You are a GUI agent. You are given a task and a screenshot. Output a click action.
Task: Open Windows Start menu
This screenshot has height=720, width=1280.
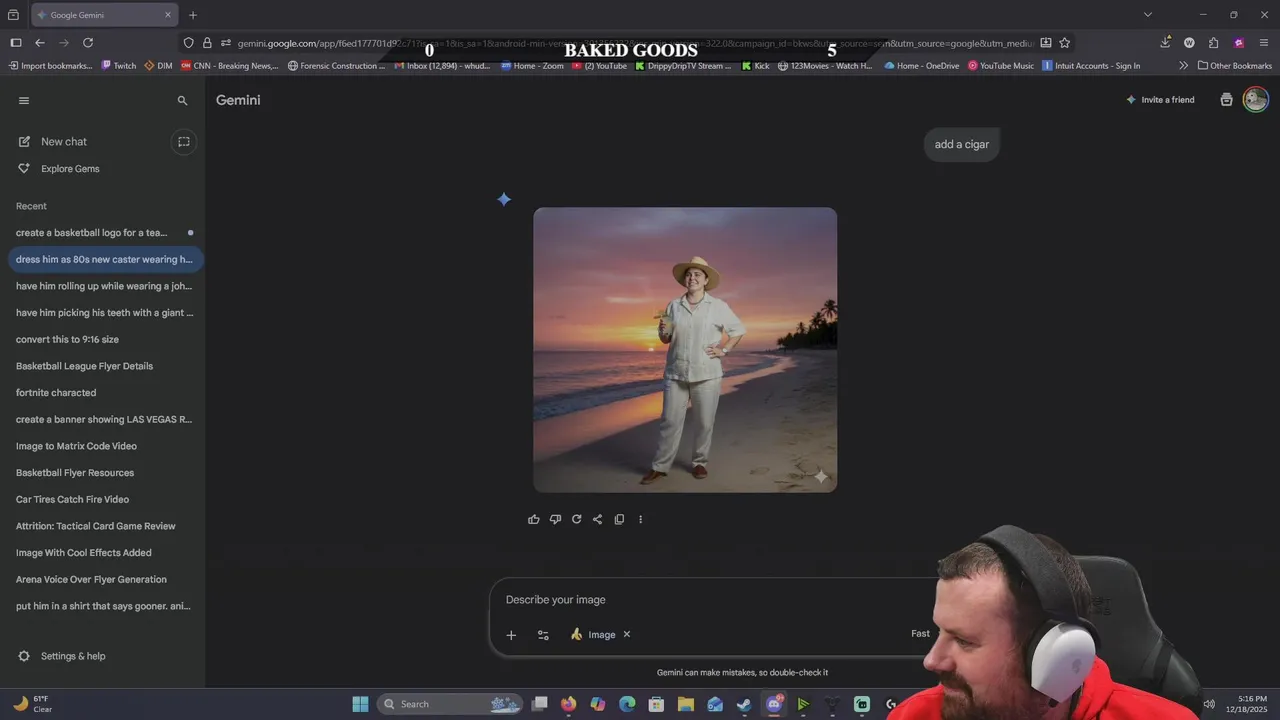pos(360,704)
